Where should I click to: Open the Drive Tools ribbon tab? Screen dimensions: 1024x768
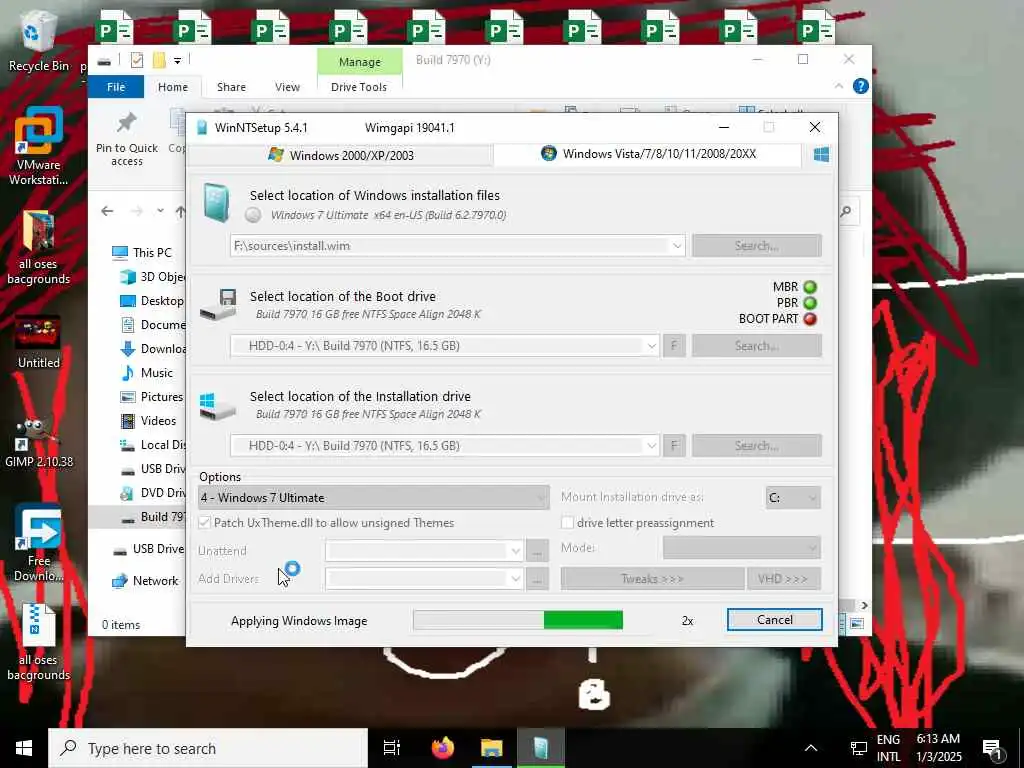(x=359, y=87)
